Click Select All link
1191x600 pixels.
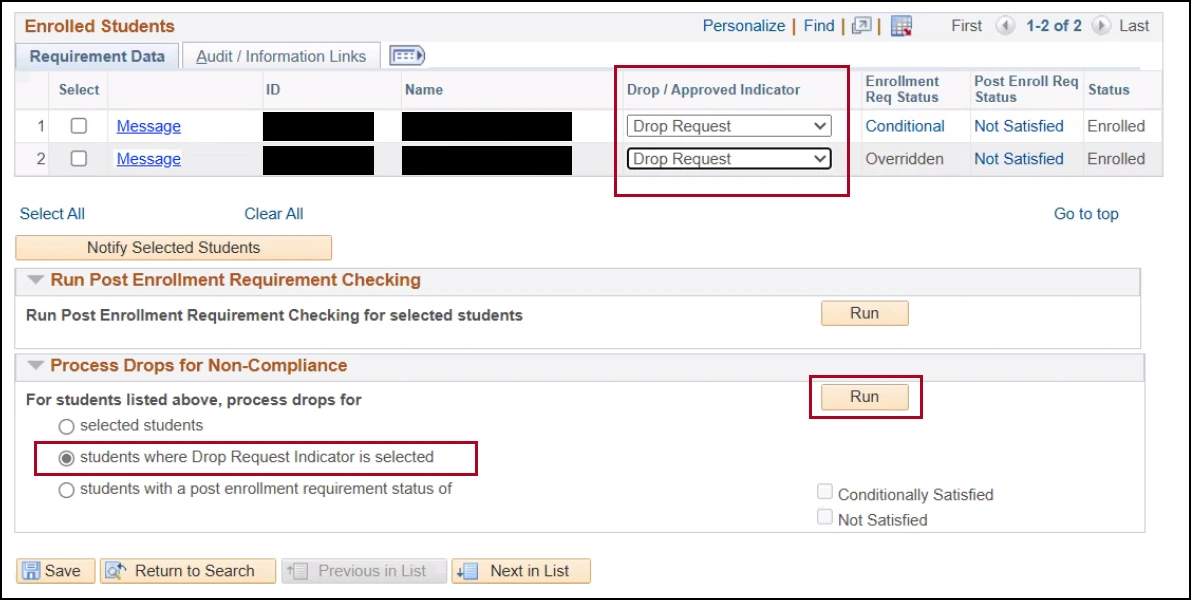pyautogui.click(x=52, y=214)
